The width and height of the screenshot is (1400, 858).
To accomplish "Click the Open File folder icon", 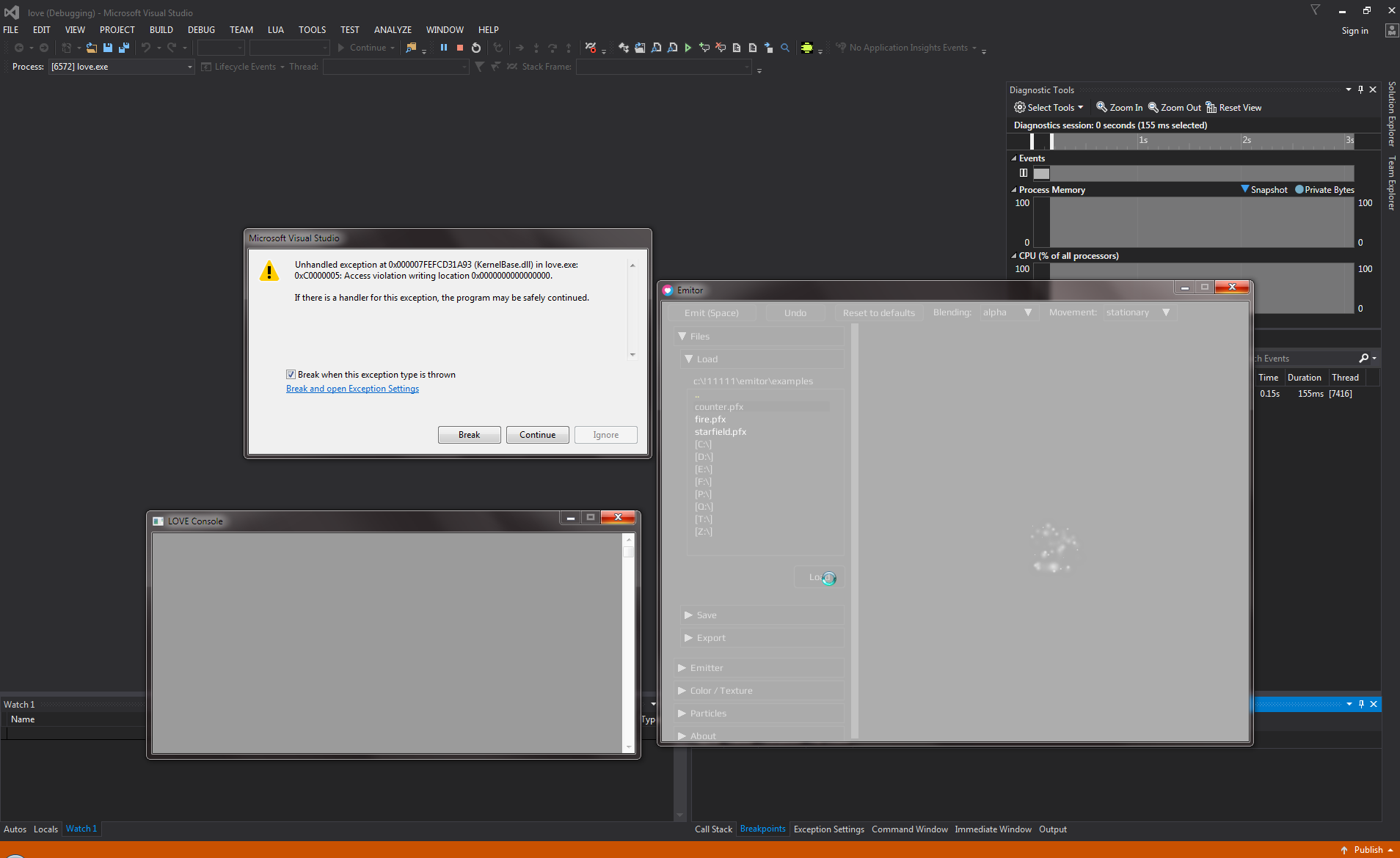I will tap(92, 48).
